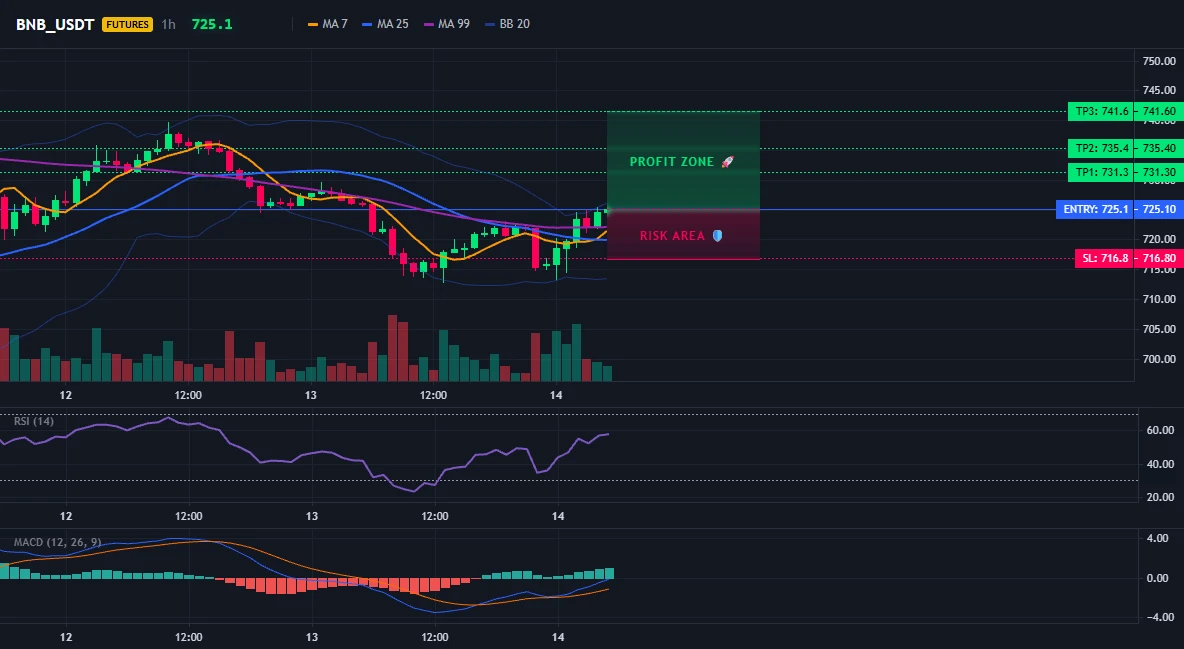The image size is (1184, 649).
Task: Select the 1h timeframe label
Action: (168, 24)
